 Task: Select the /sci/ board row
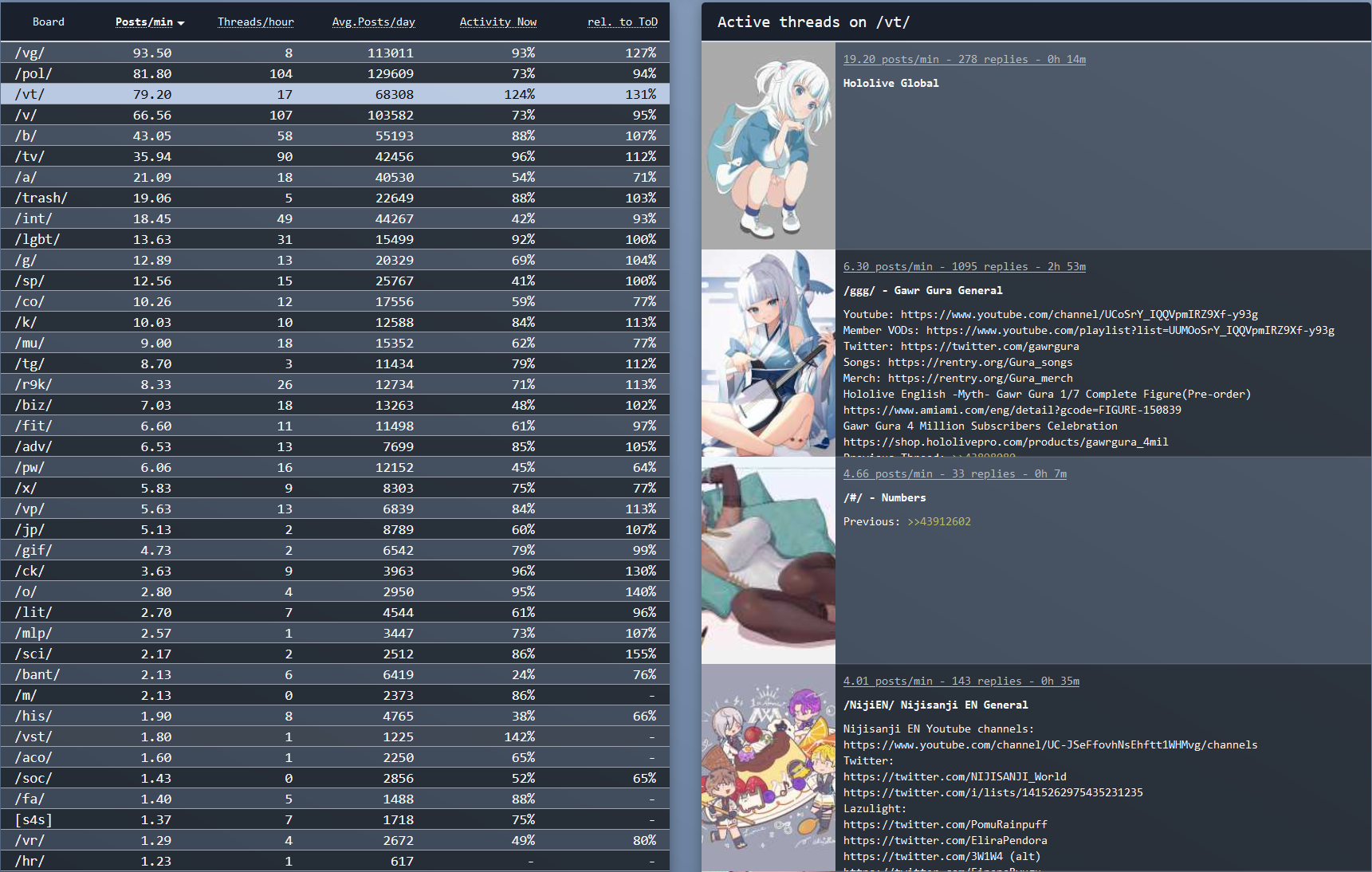click(x=335, y=654)
